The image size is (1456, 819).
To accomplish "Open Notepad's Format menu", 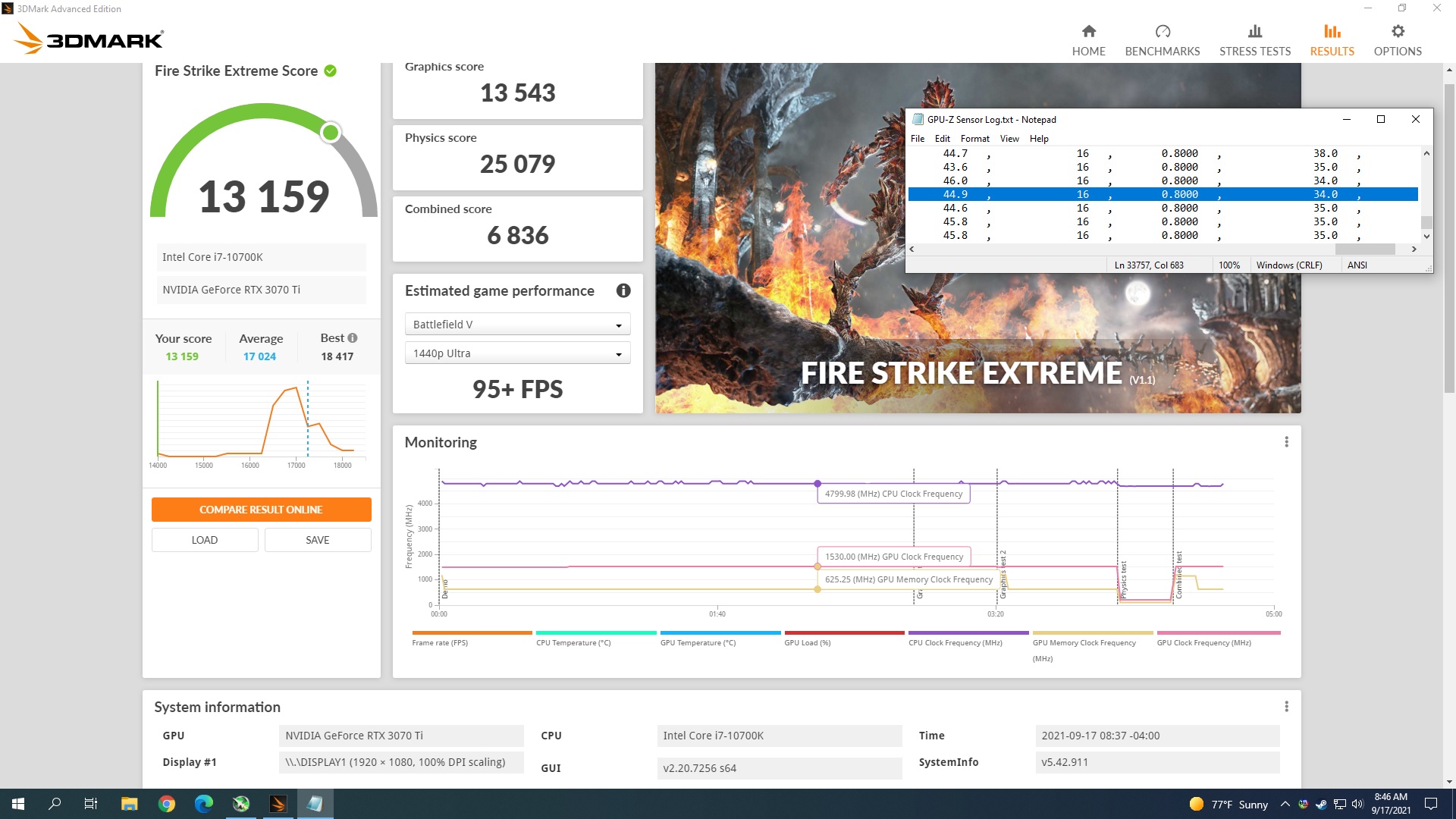I will 974,139.
